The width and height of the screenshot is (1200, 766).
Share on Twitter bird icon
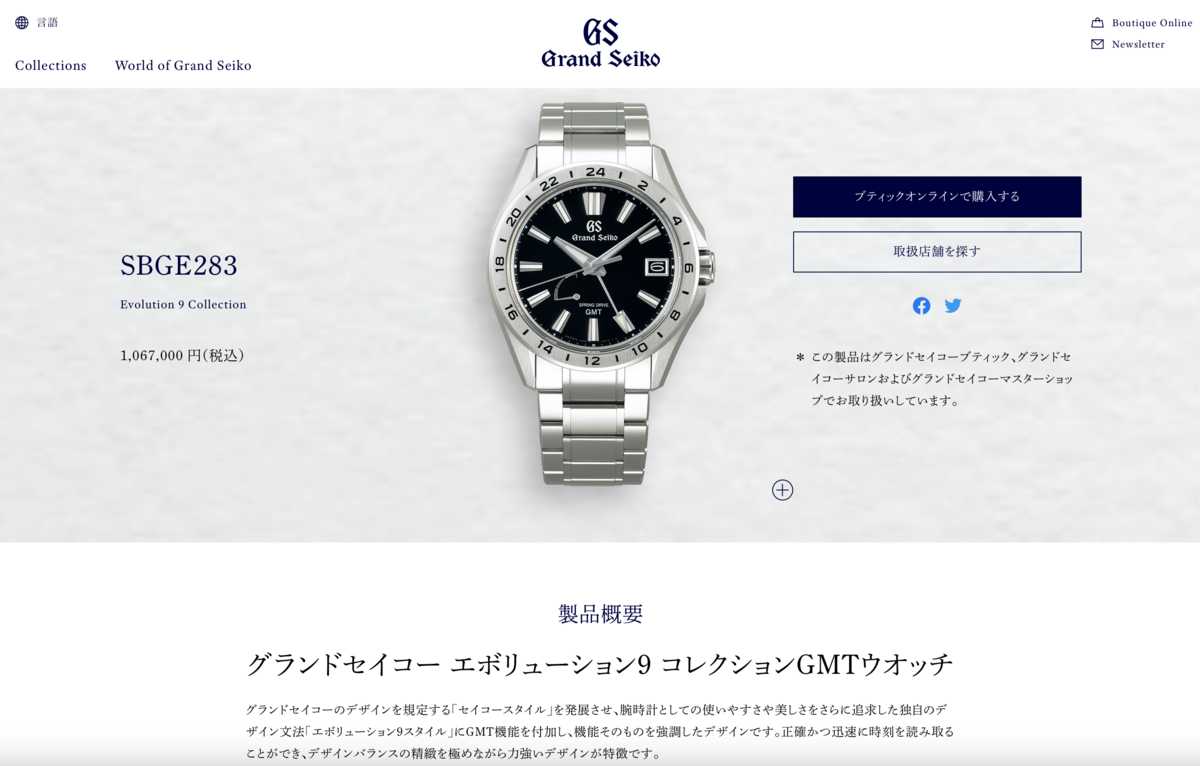[x=953, y=306]
